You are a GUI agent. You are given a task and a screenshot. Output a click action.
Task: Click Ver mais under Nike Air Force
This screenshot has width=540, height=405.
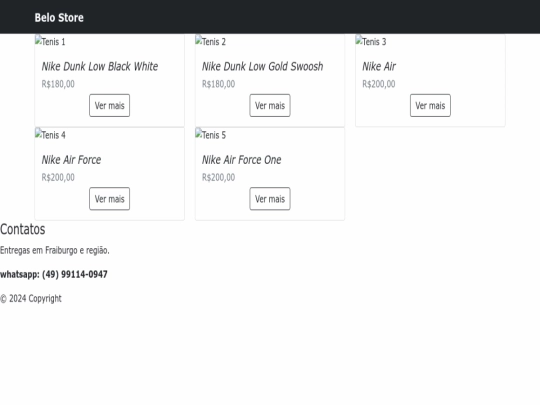coord(110,199)
